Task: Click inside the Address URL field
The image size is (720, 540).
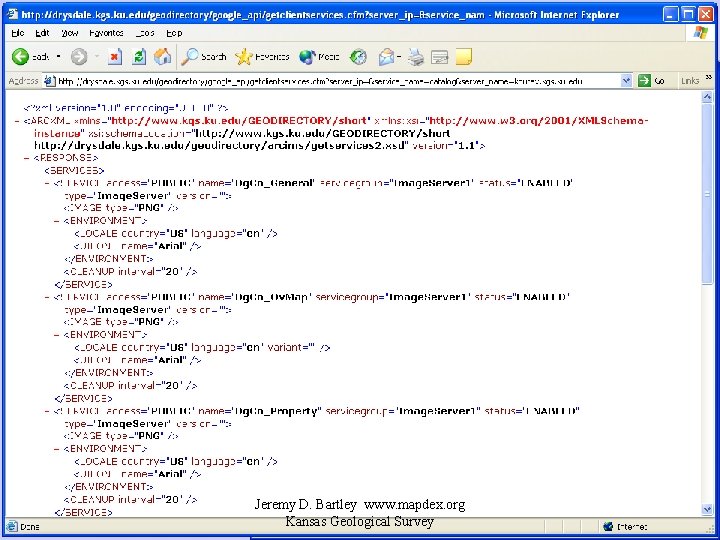Action: [x=338, y=81]
